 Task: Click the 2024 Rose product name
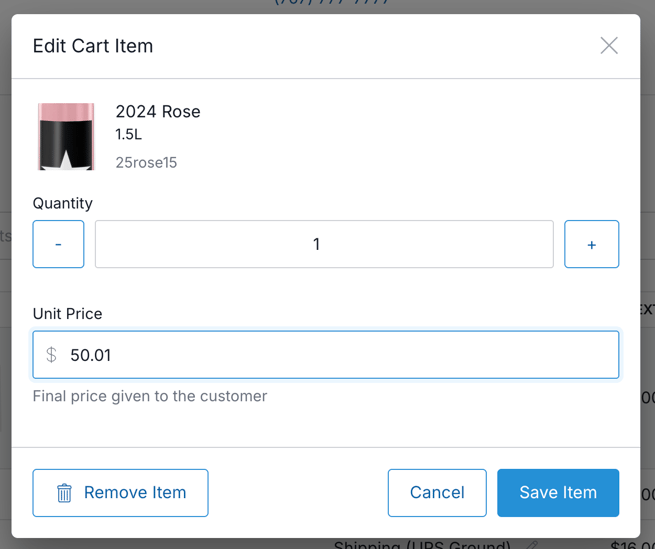(x=158, y=112)
